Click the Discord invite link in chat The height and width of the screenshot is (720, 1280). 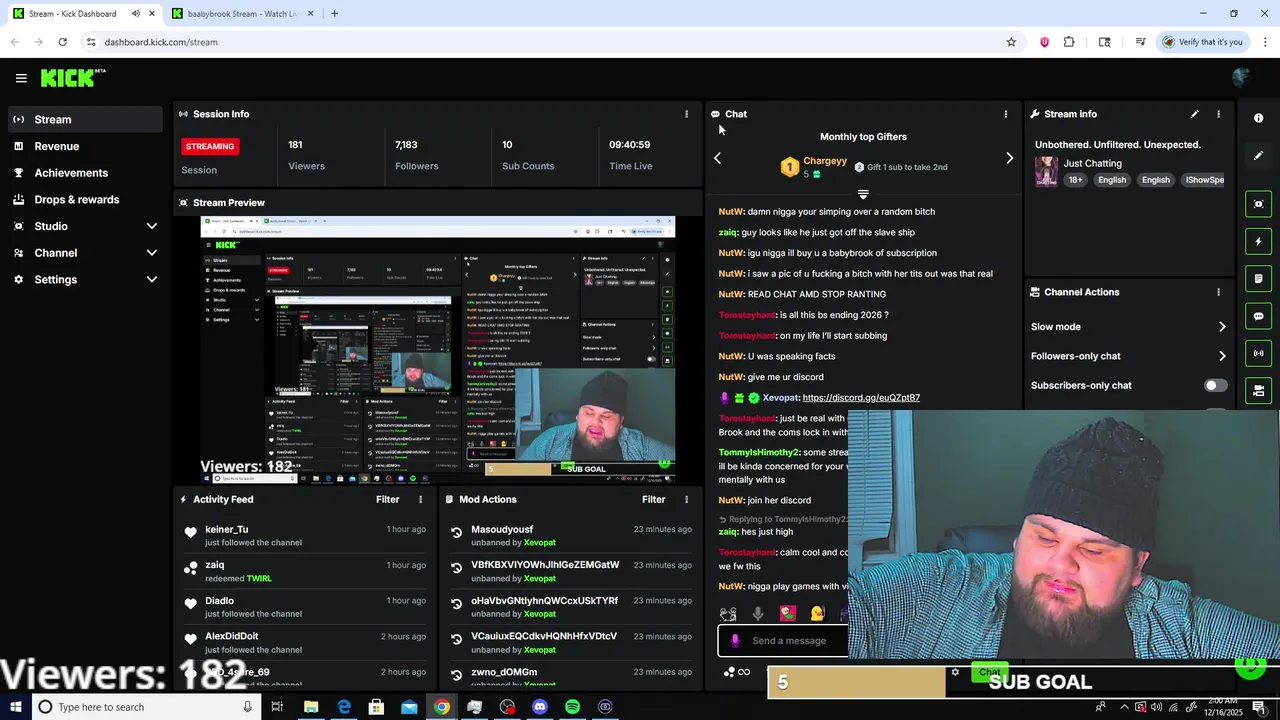click(861, 398)
